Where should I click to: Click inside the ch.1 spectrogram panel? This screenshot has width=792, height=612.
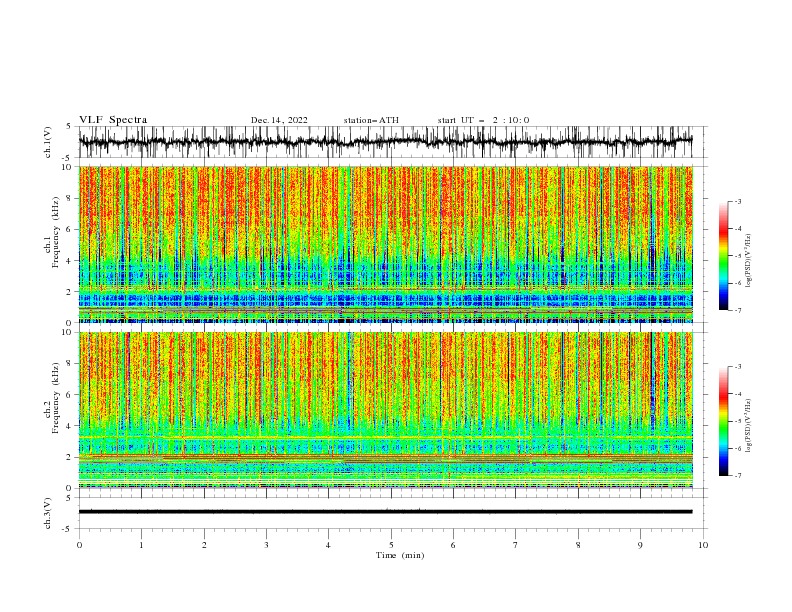385,244
